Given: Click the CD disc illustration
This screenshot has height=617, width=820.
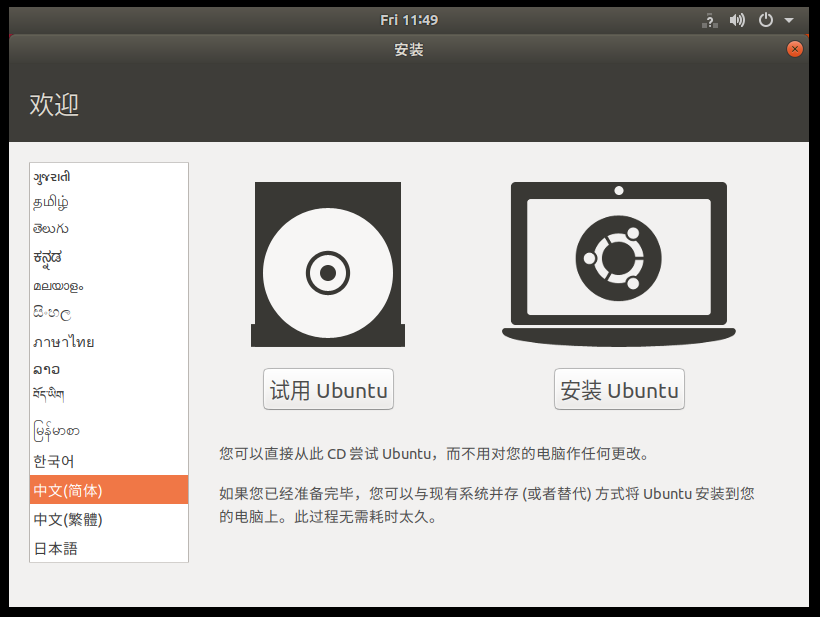Looking at the screenshot, I should [x=328, y=264].
